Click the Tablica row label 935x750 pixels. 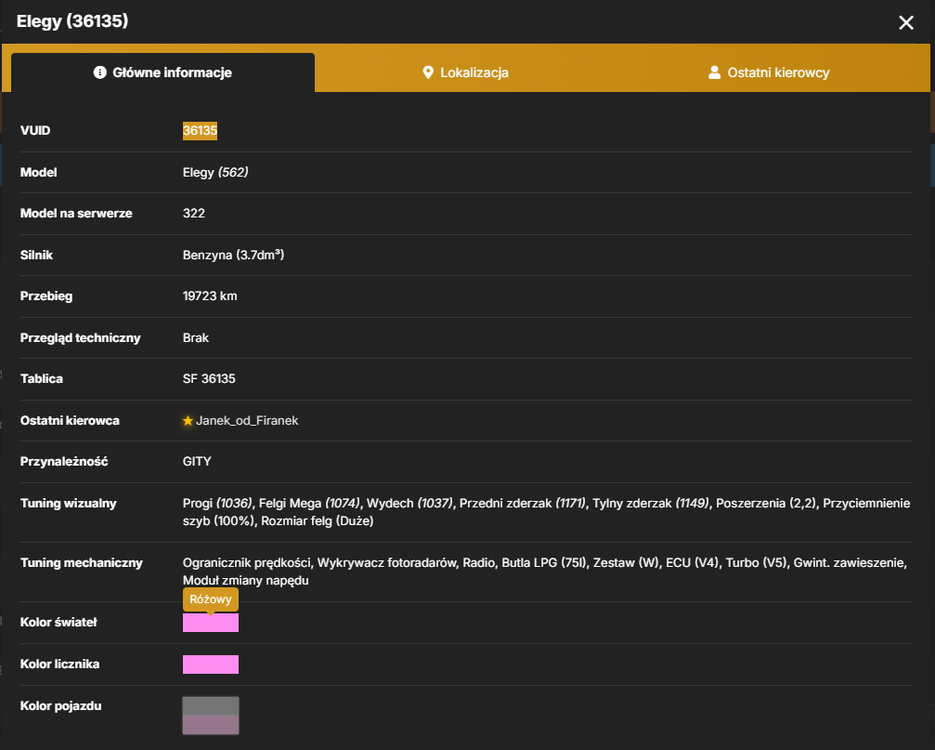coord(42,379)
